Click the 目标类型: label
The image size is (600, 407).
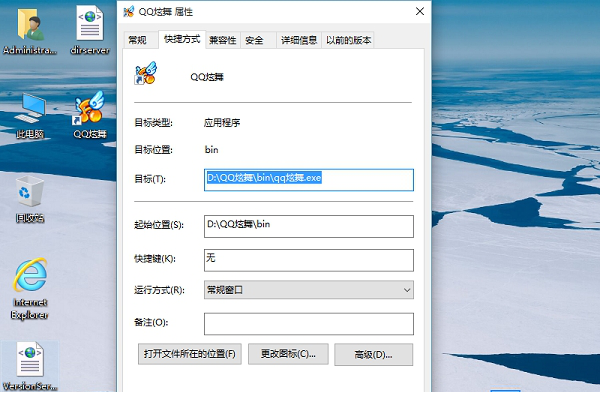(x=153, y=123)
